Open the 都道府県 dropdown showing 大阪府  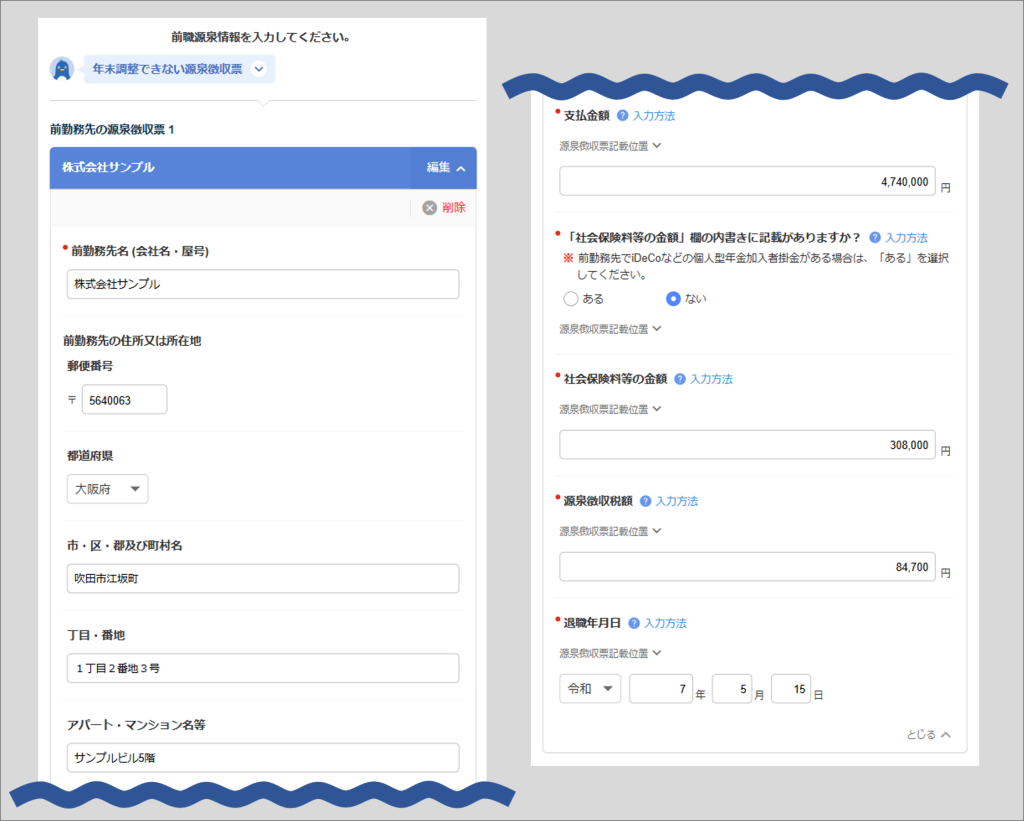pyautogui.click(x=107, y=489)
